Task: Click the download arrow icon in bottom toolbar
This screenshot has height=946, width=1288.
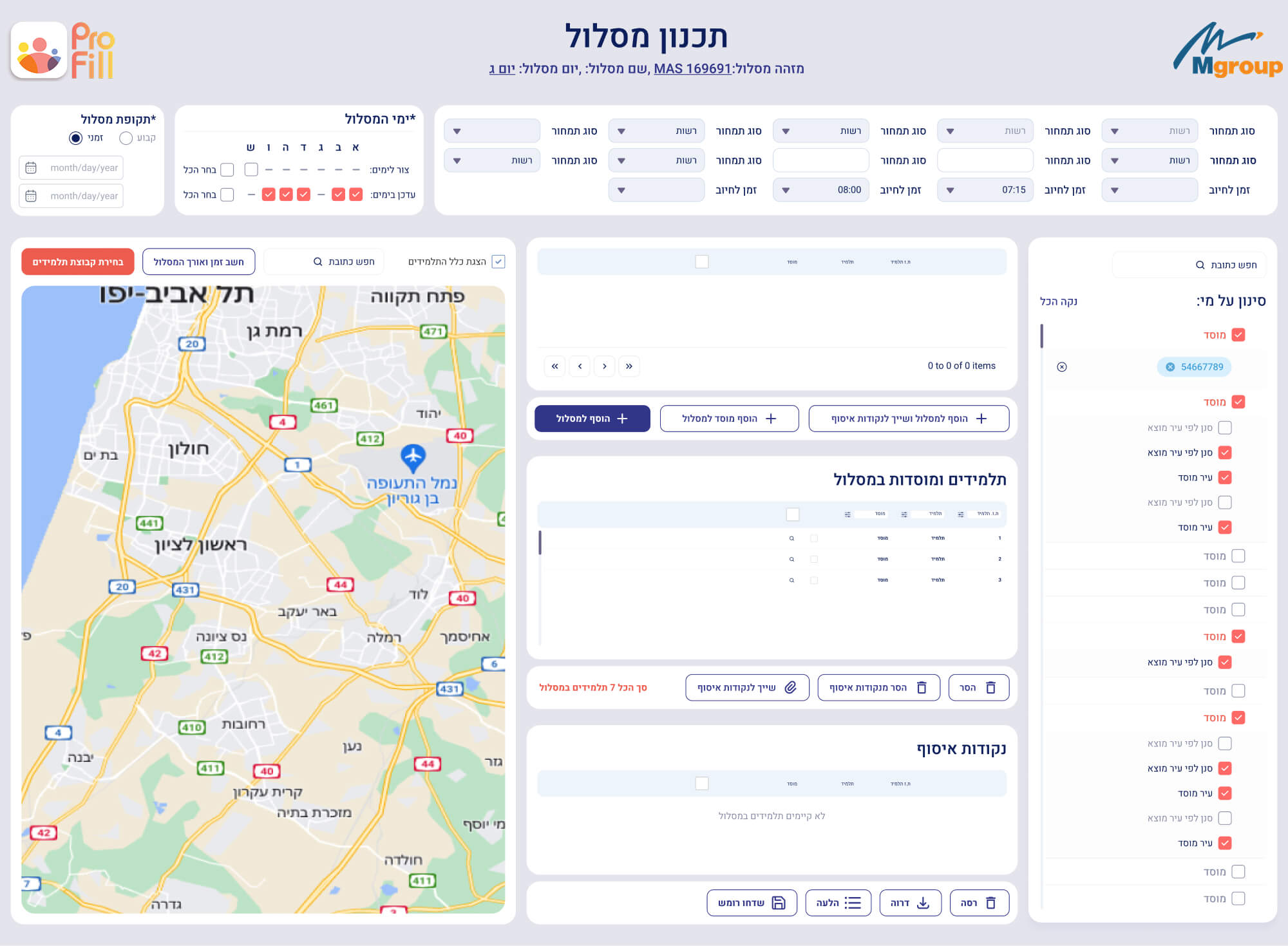Action: click(923, 903)
